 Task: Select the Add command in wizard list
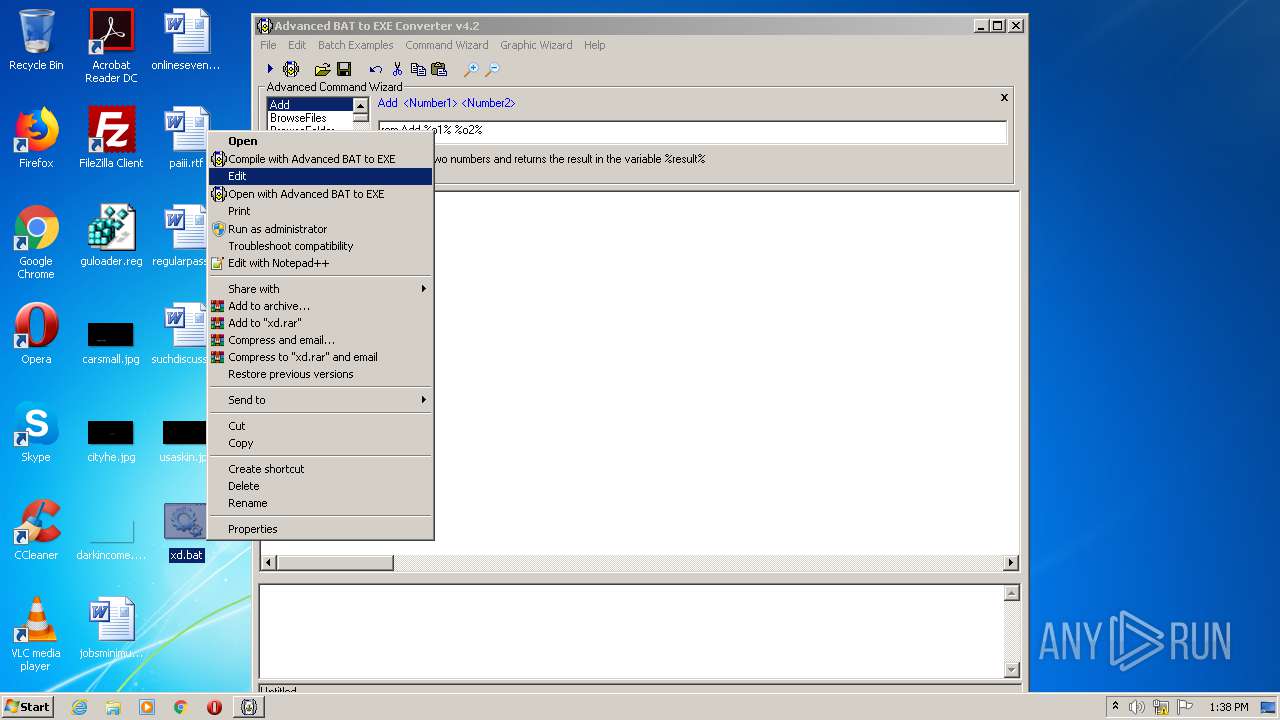point(310,105)
